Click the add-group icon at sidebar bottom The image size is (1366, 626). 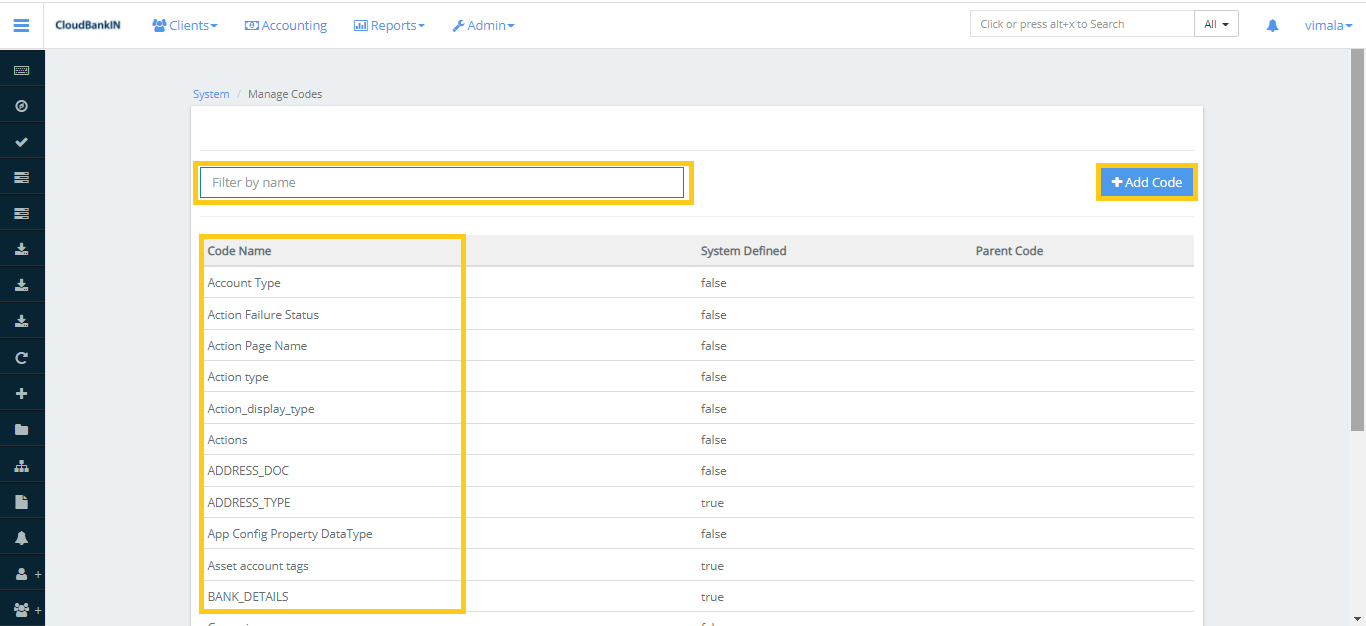click(21, 608)
